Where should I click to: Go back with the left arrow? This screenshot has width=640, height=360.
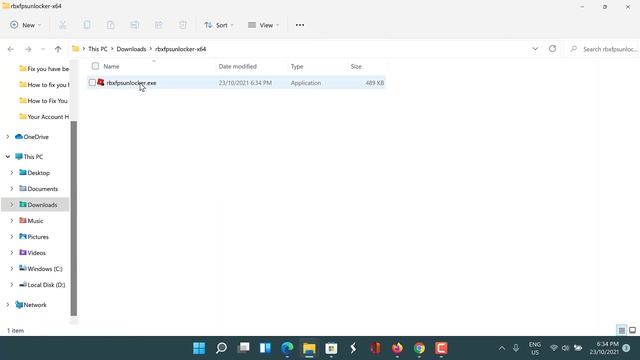coord(11,49)
